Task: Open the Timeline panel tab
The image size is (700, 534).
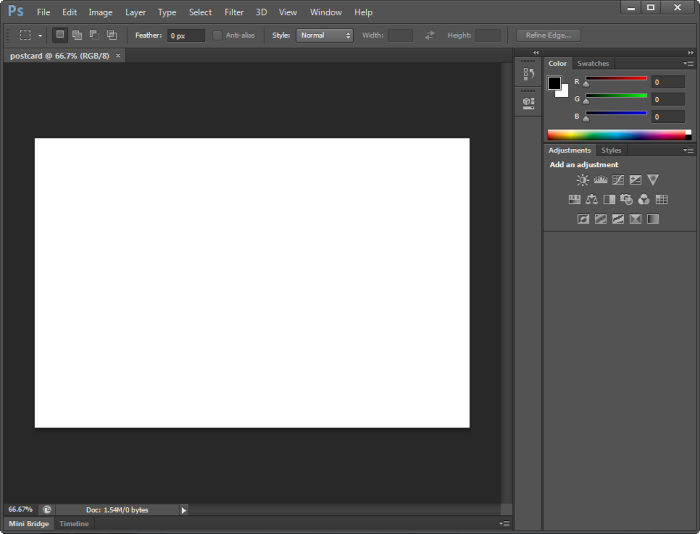Action: click(74, 524)
